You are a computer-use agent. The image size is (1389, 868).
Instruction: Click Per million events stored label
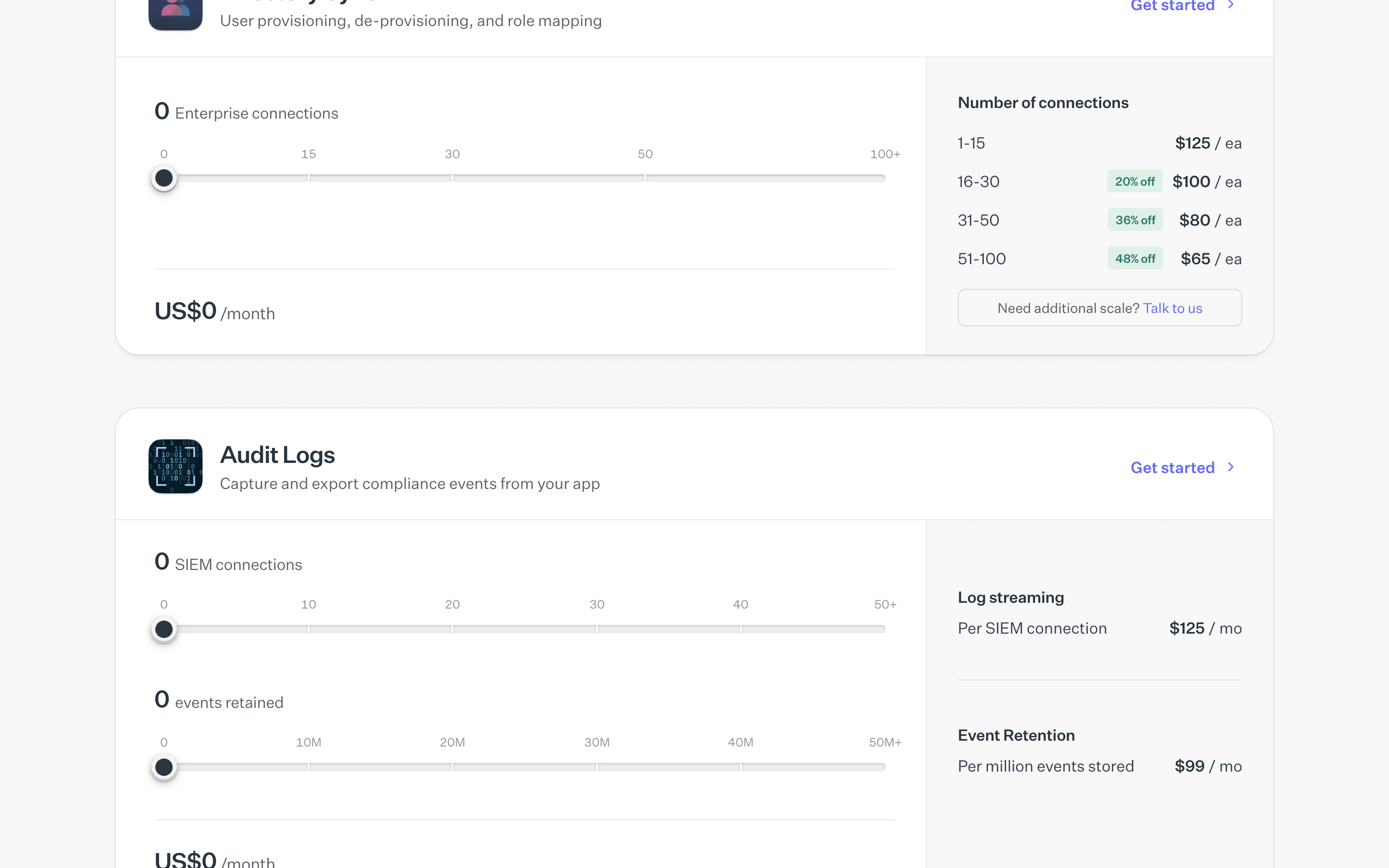coord(1046,766)
